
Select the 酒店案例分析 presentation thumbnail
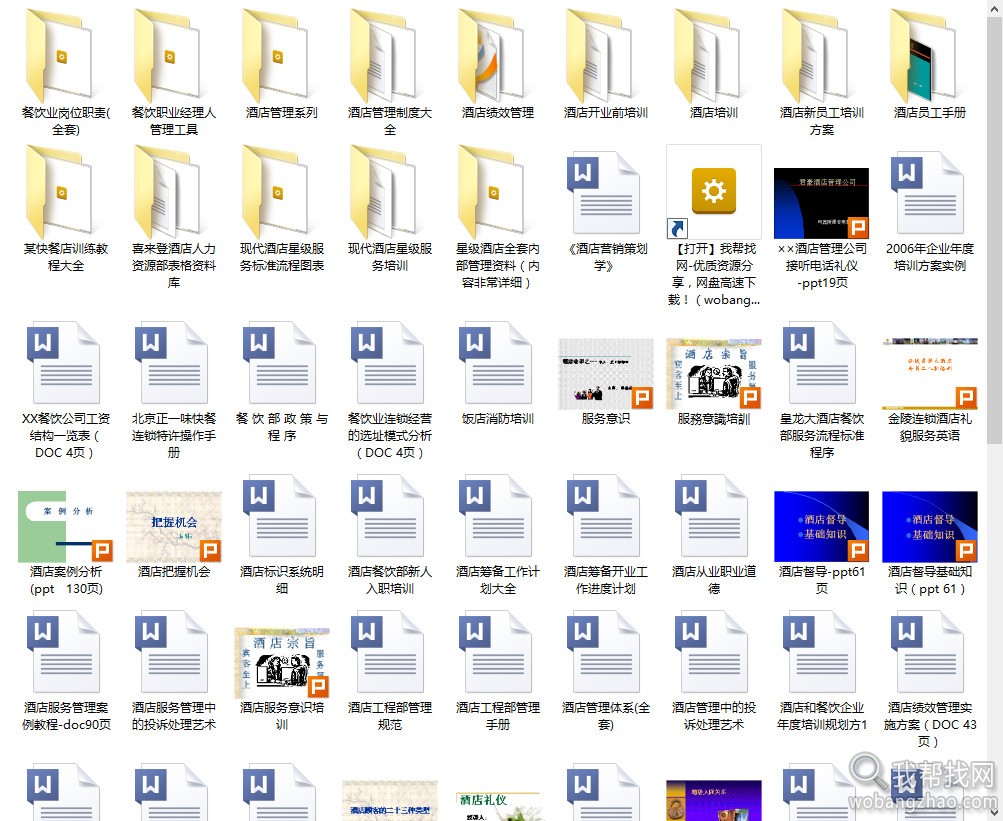(x=65, y=527)
